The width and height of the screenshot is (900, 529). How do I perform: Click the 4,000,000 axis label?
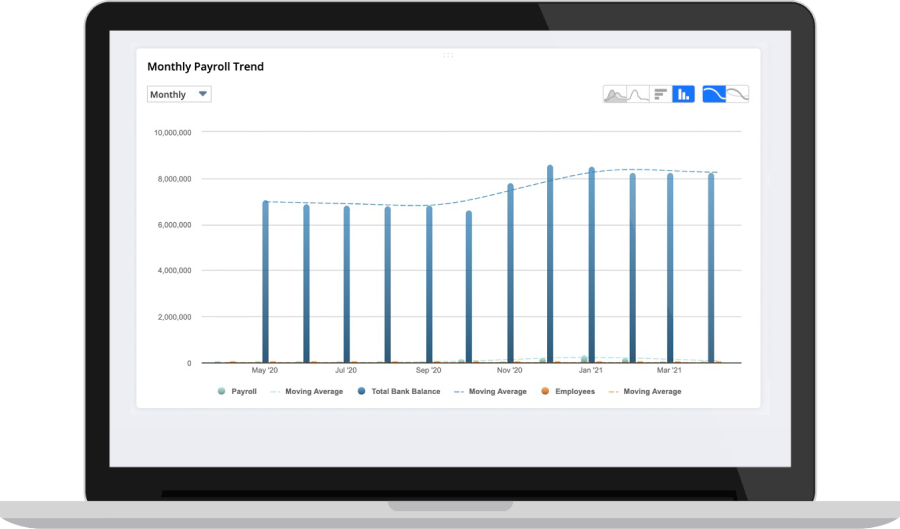coord(174,270)
